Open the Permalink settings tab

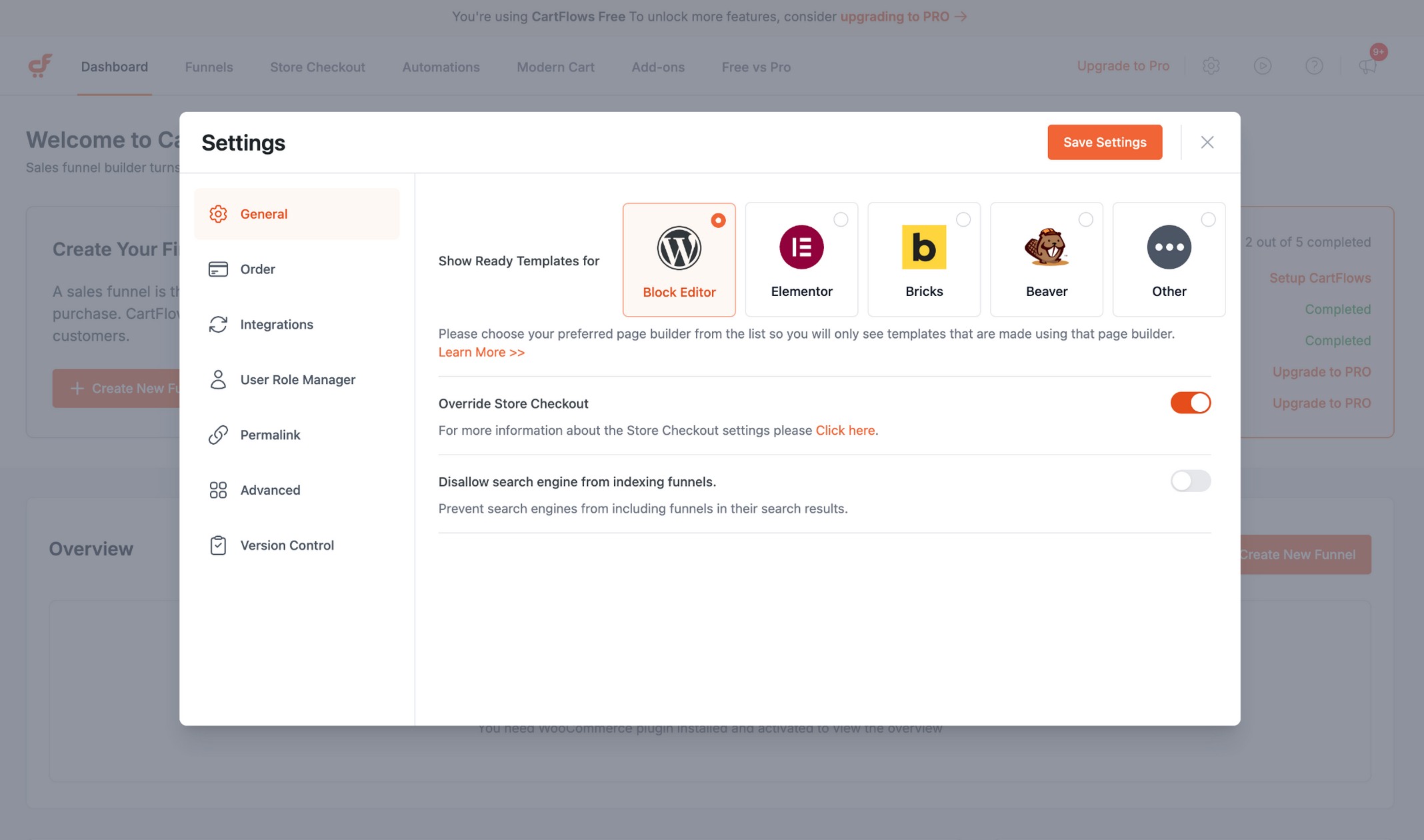[x=297, y=435]
